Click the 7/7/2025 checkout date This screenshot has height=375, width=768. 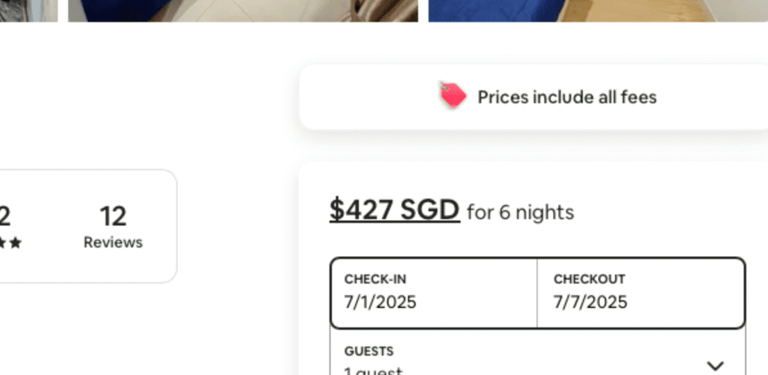pos(590,302)
